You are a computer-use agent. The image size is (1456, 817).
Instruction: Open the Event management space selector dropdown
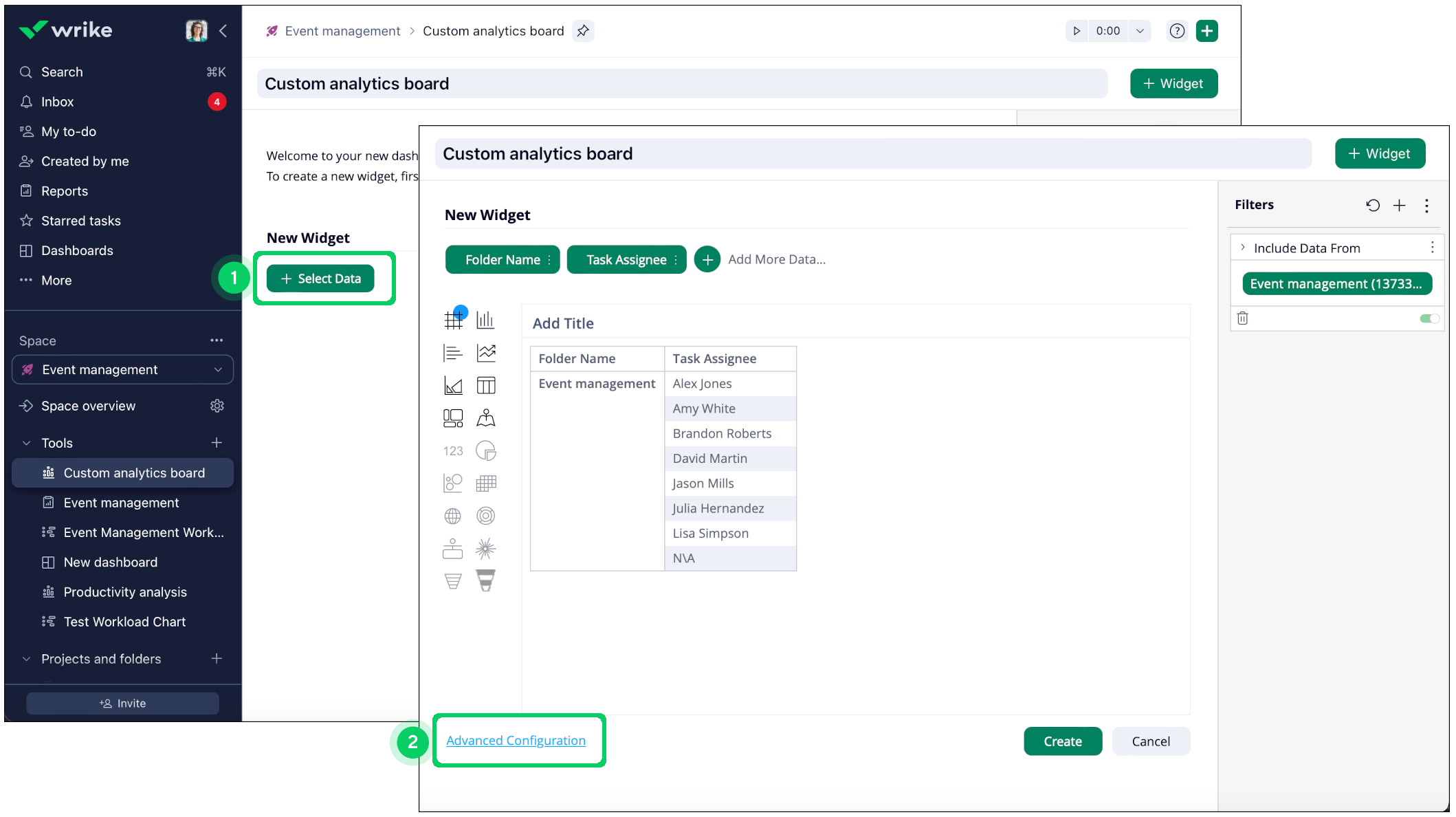pyautogui.click(x=122, y=370)
